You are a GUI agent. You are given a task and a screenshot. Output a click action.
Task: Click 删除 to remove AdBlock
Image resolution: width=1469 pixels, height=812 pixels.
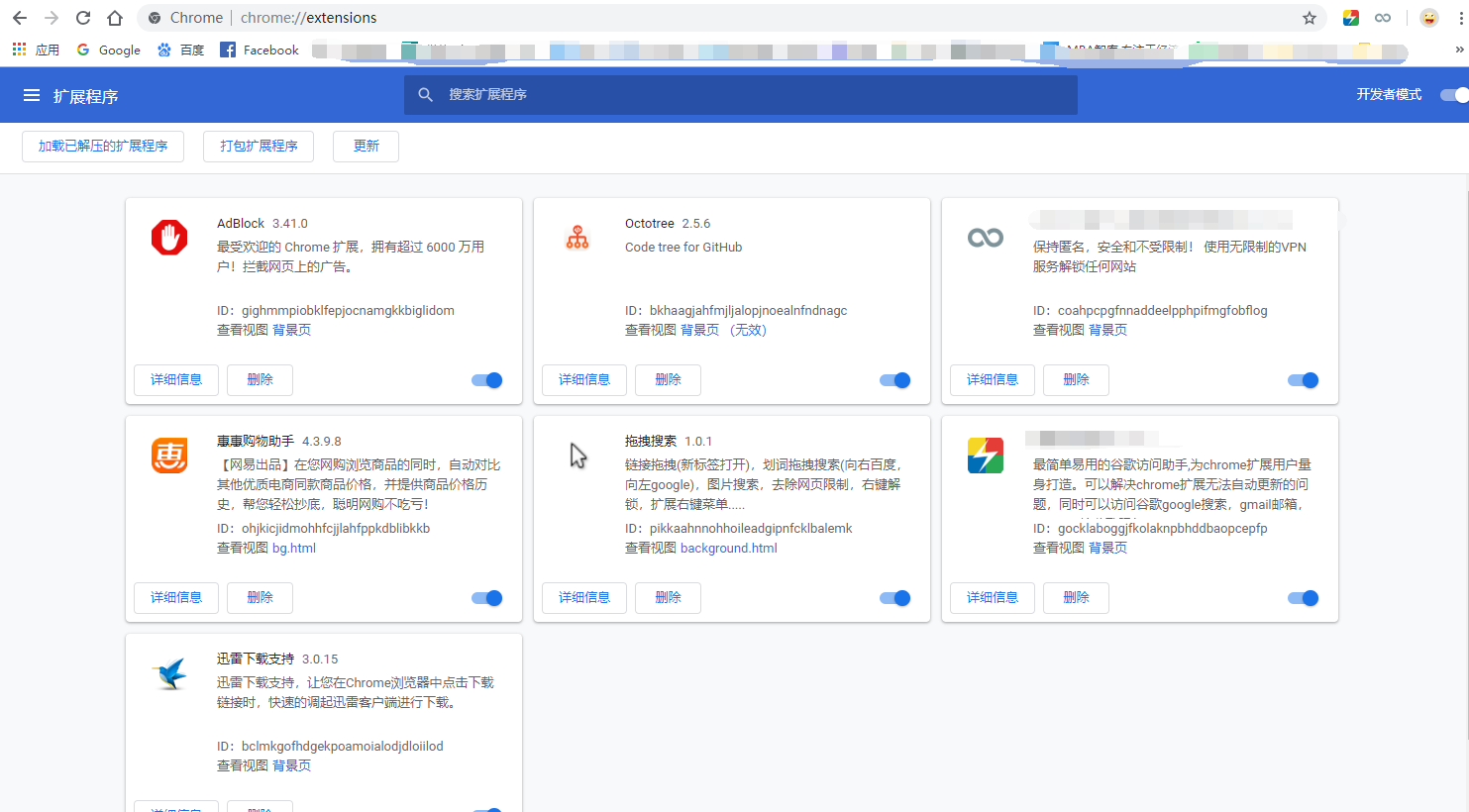pos(260,380)
